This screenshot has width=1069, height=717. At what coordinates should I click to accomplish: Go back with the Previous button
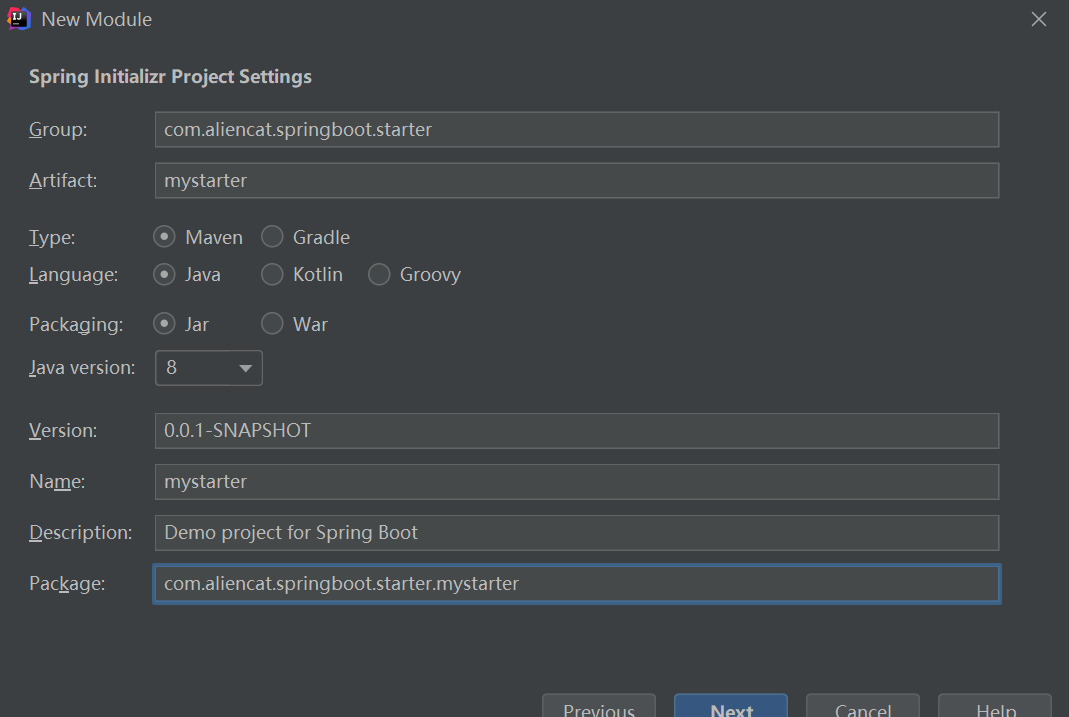point(599,706)
